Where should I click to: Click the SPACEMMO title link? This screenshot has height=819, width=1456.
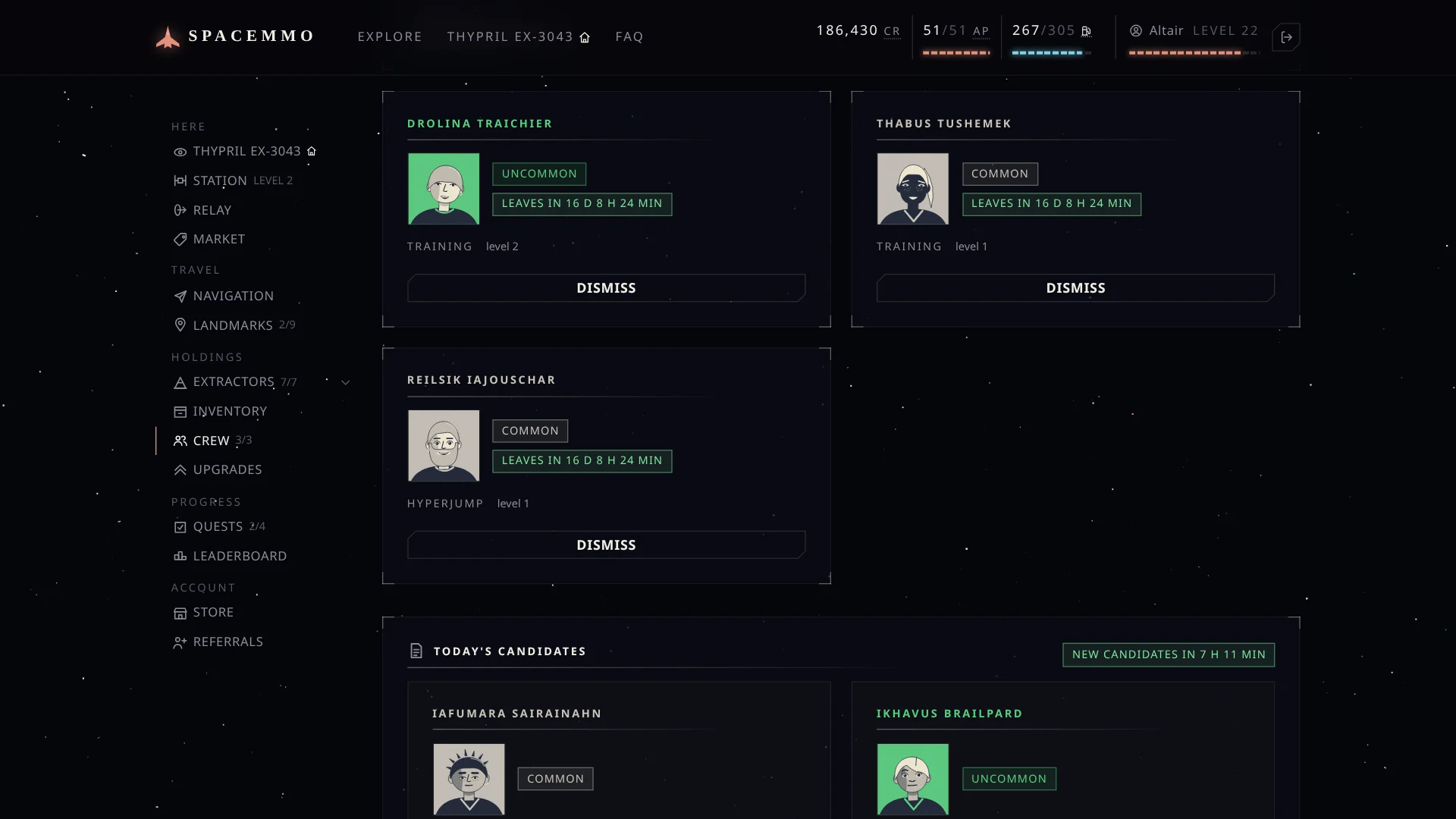point(251,36)
